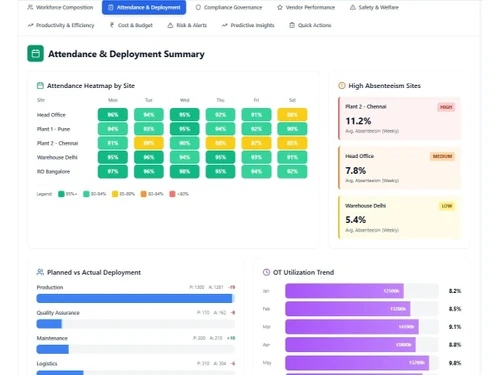Image resolution: width=500 pixels, height=375 pixels.
Task: Click Plant 1 - Pune Wednesday 95% cell
Action: (185, 129)
